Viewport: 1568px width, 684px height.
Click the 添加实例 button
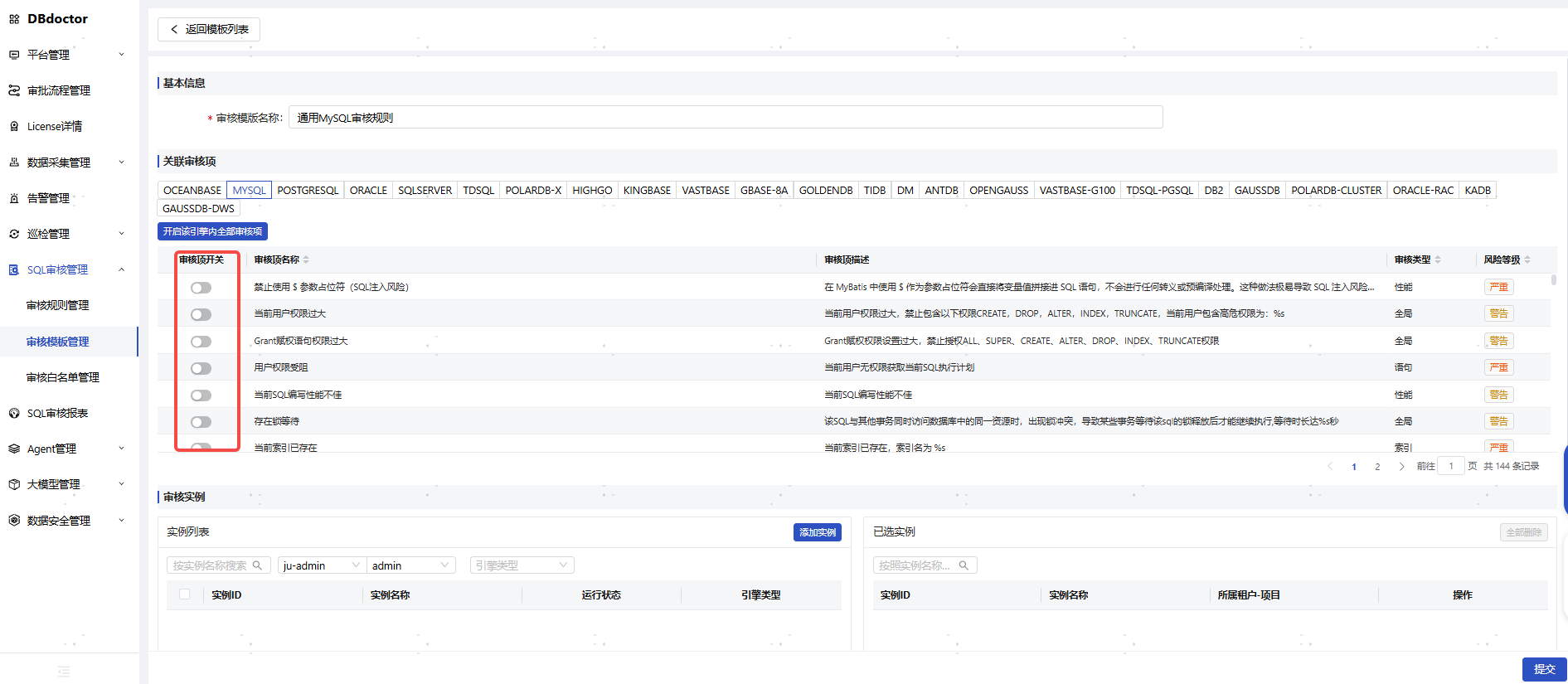[x=817, y=532]
